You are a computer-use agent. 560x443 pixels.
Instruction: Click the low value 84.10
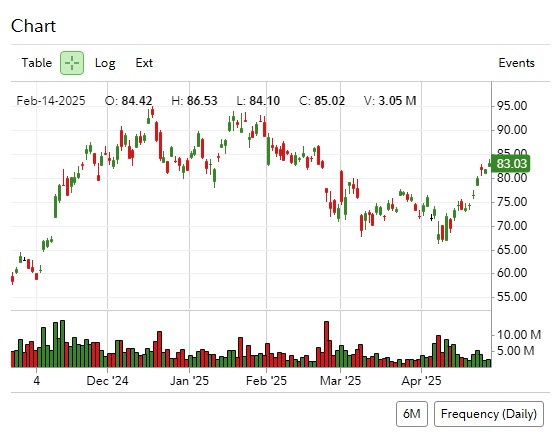pos(265,101)
